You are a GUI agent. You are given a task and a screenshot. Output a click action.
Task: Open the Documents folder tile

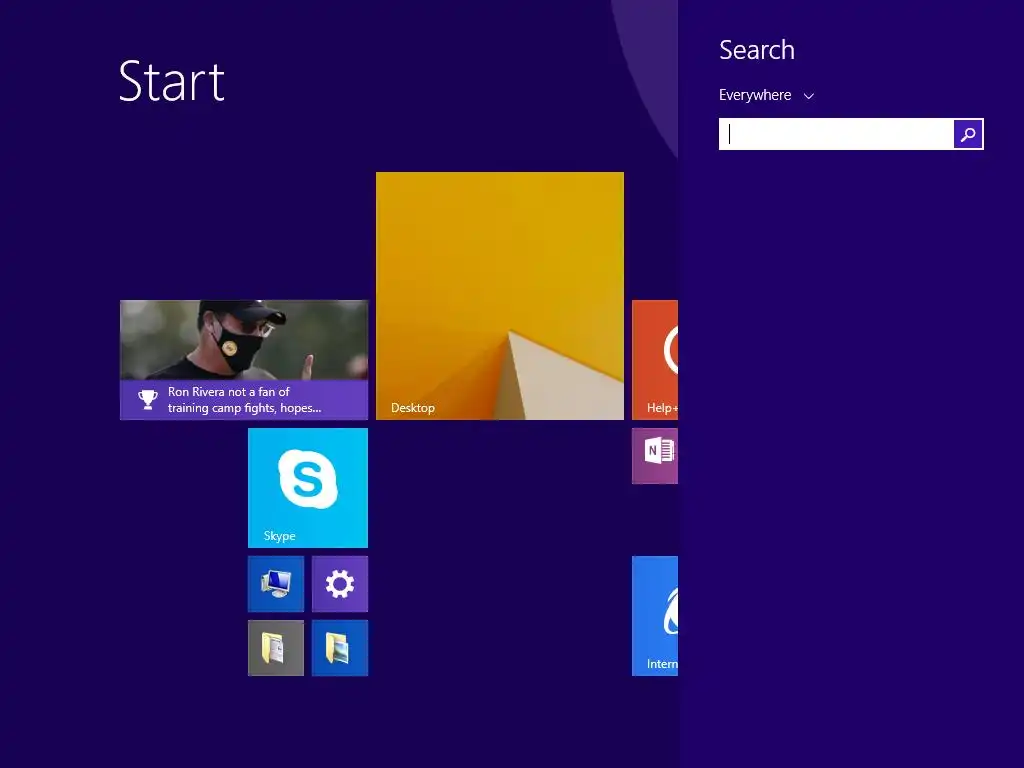click(x=276, y=648)
